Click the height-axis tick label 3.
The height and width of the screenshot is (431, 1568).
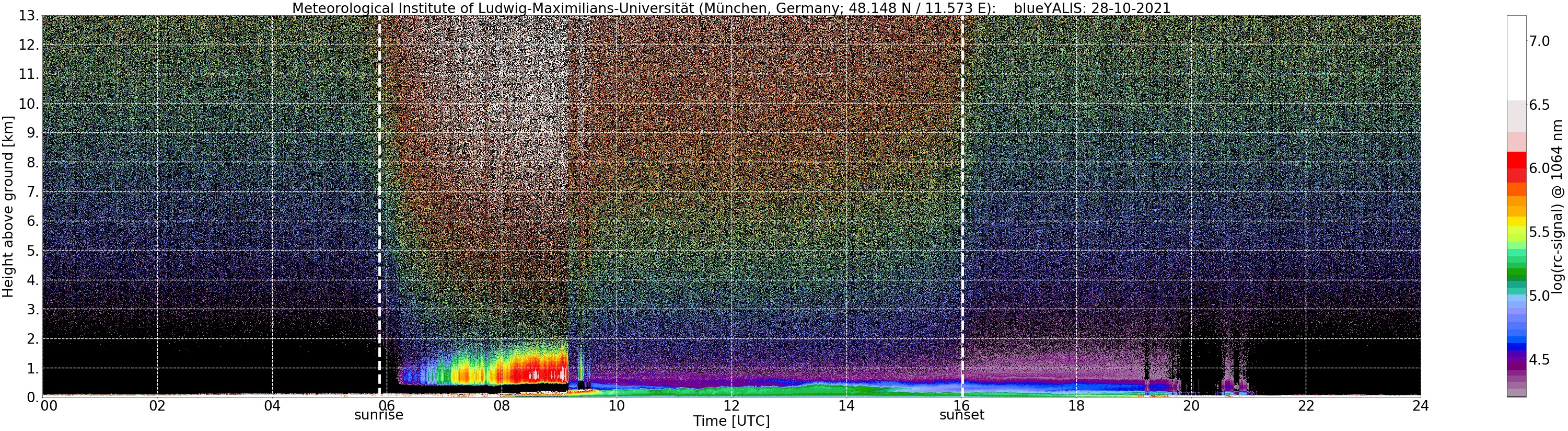pos(33,309)
